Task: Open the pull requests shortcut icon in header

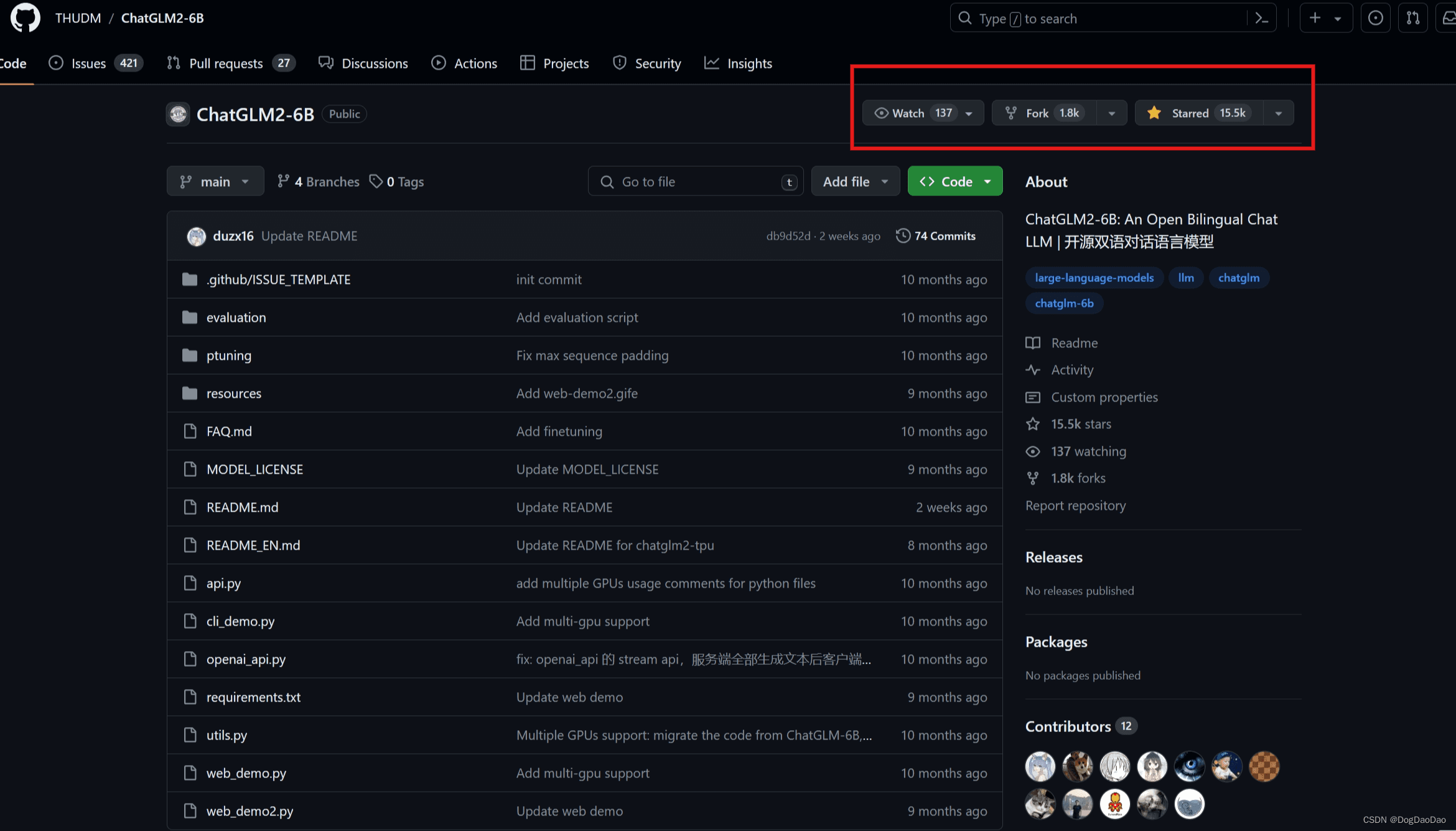Action: 1413,18
